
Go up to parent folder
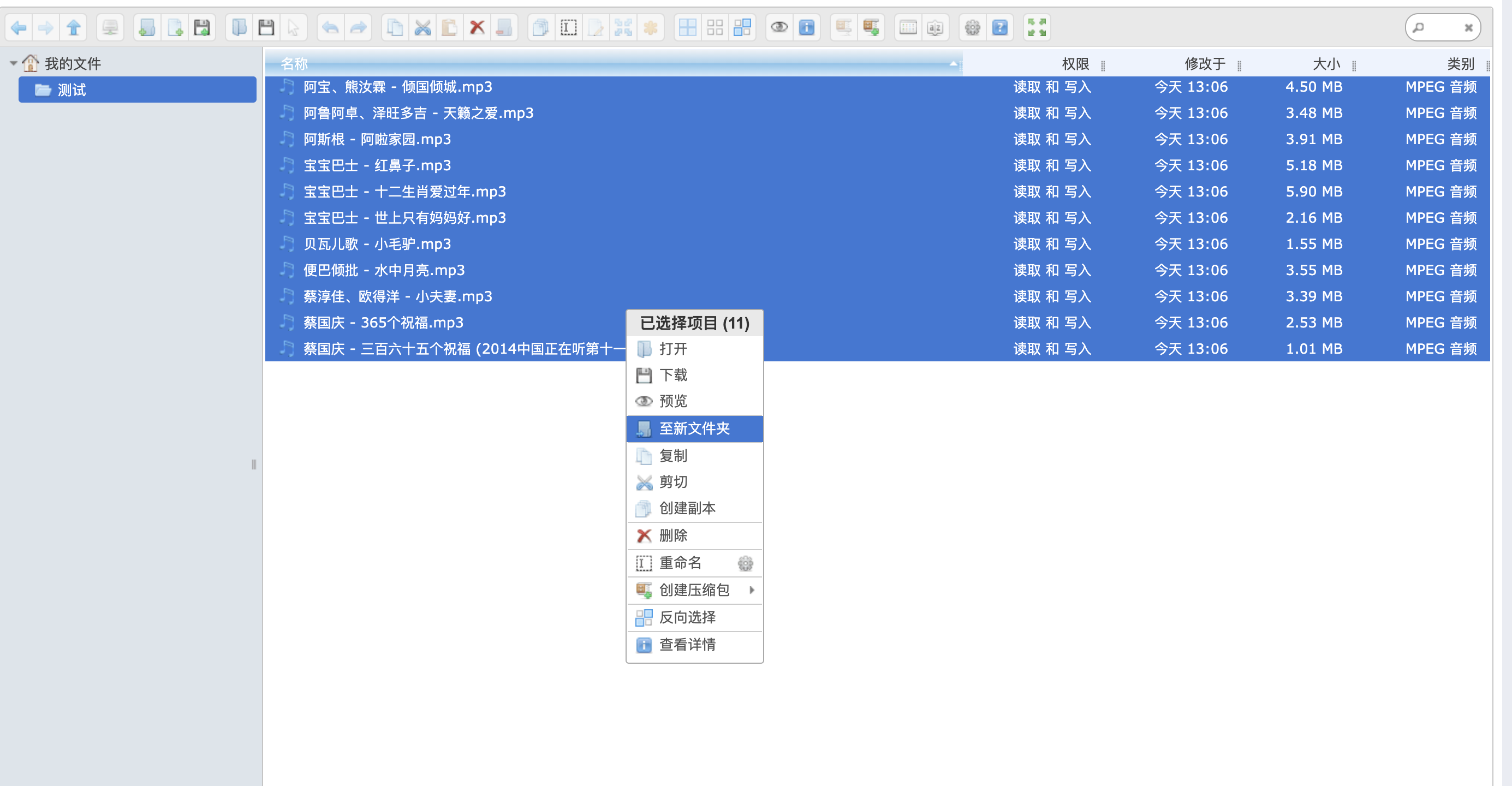[73, 28]
